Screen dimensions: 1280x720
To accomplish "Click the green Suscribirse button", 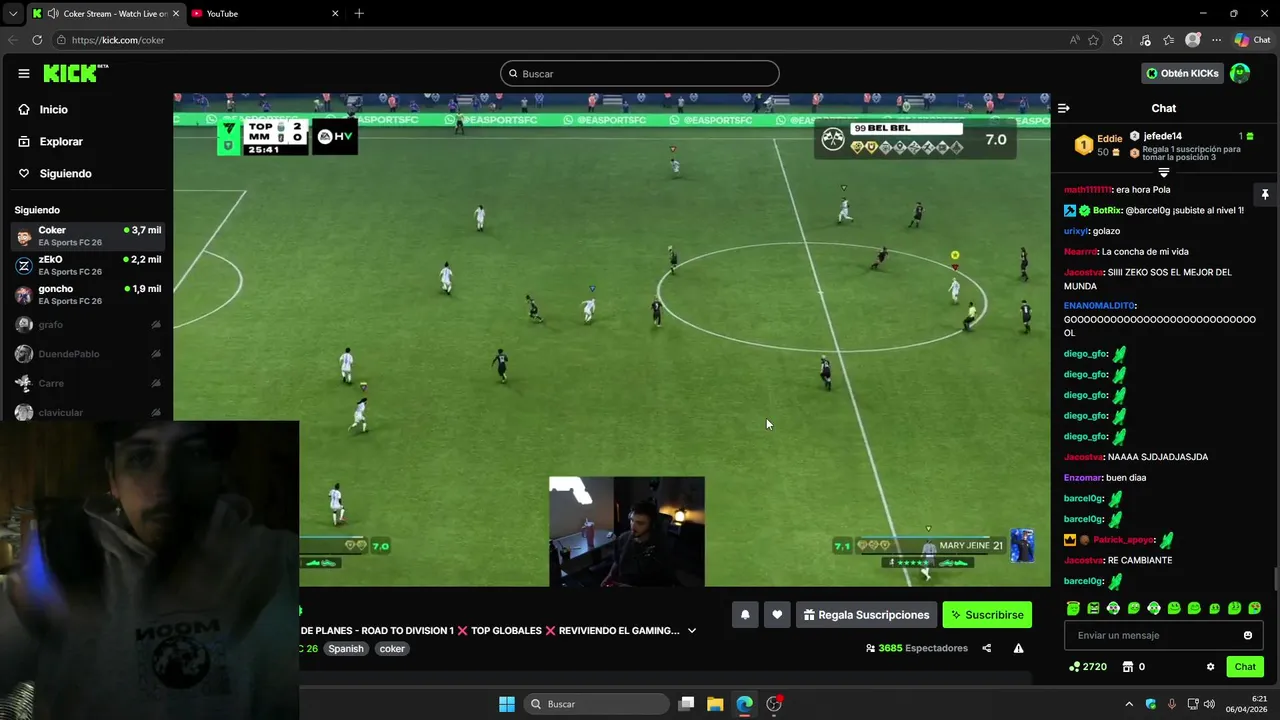I will (987, 615).
